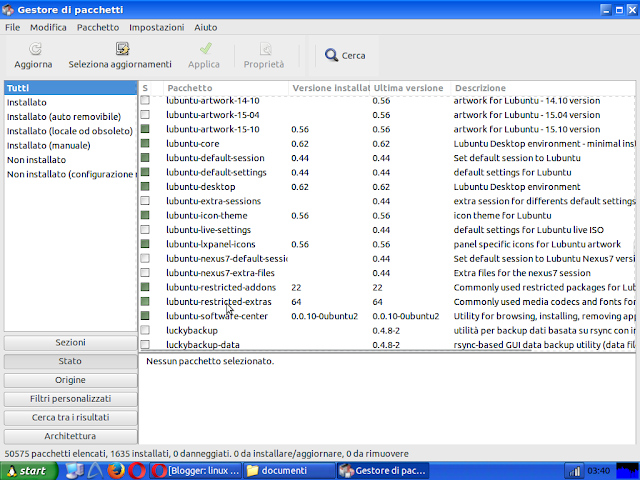Toggle status checkbox for lubuntu-nexus7-extra-files
640x480 pixels.
coord(145,273)
